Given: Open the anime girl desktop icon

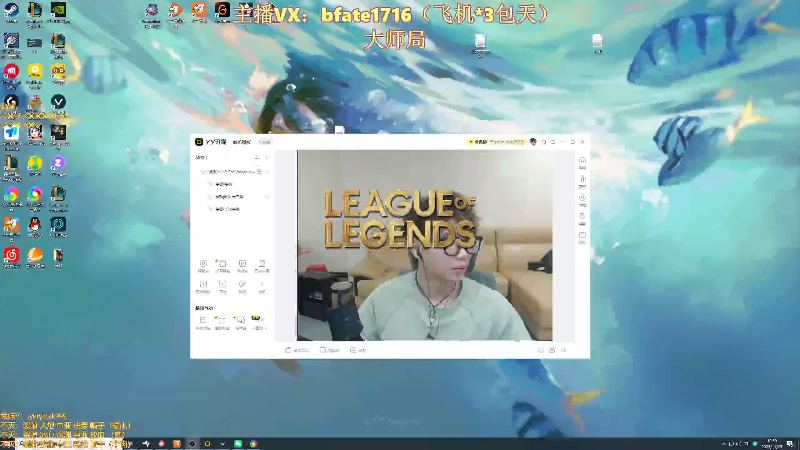Looking at the screenshot, I should 35,134.
